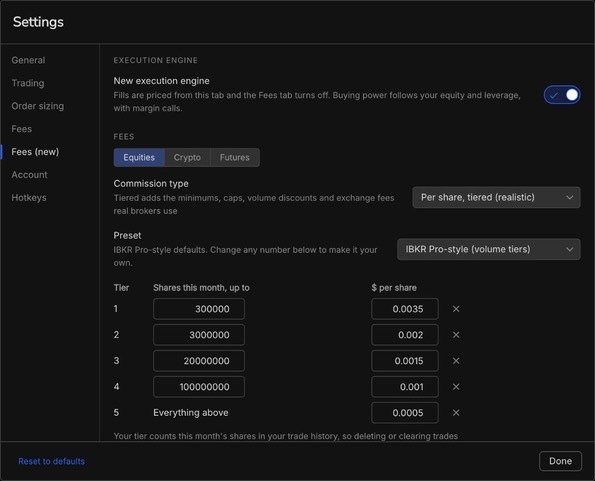Open the Trading settings section
Viewport: 595px width, 481px height.
coord(28,83)
